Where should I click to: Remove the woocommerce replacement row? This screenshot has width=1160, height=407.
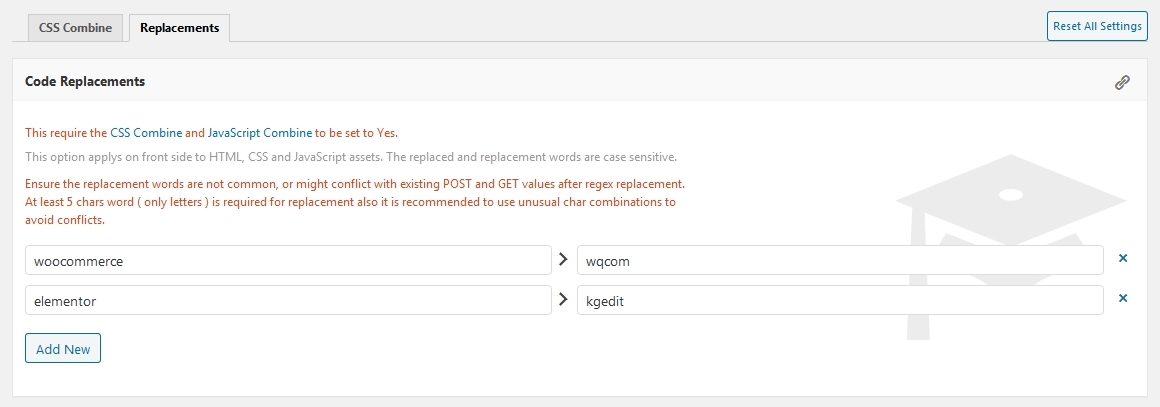[x=1123, y=258]
